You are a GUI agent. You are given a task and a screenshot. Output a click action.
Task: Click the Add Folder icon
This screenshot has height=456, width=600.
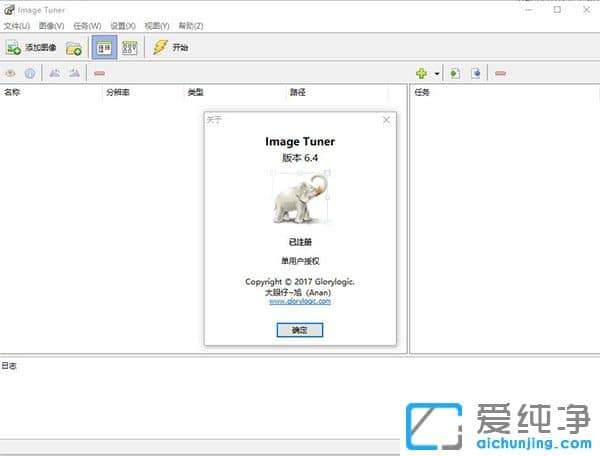pos(74,48)
